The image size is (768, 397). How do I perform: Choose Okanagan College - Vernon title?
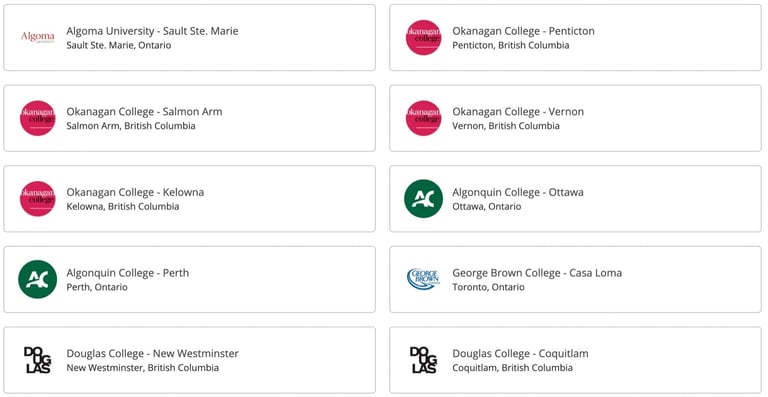tap(518, 112)
